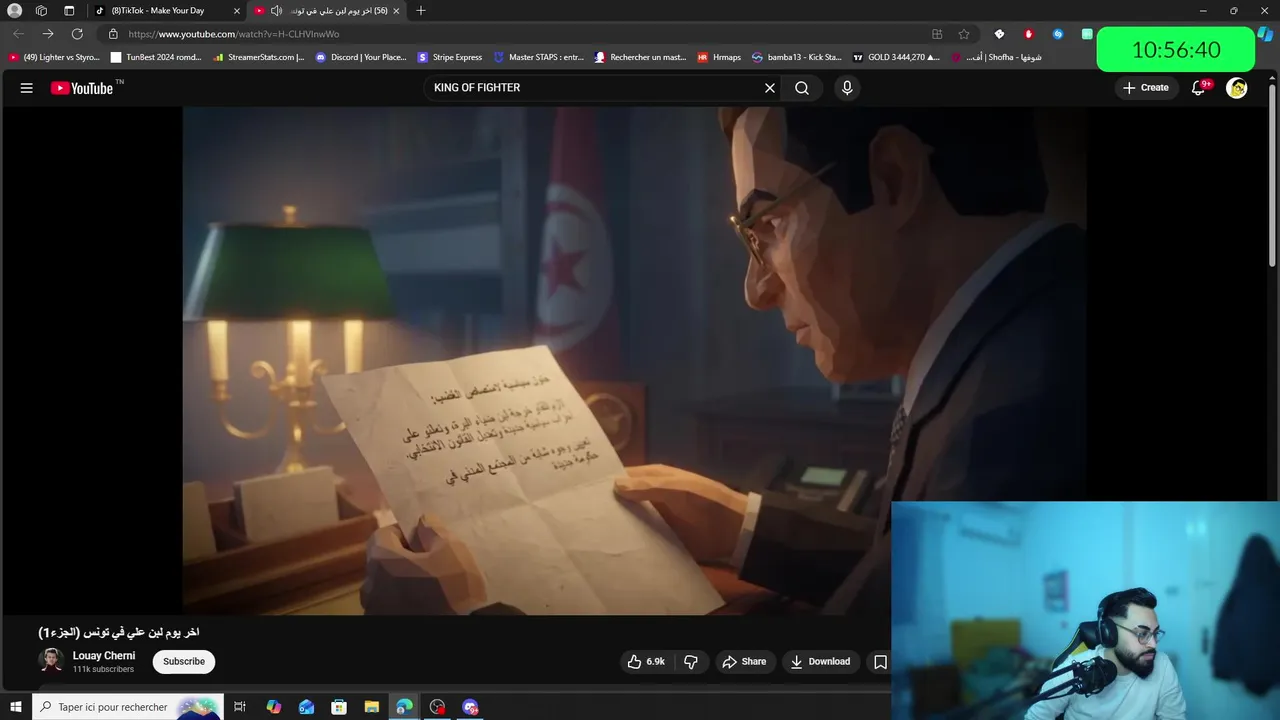Open the Create button
Viewport: 1280px width, 720px height.
coord(1146,88)
